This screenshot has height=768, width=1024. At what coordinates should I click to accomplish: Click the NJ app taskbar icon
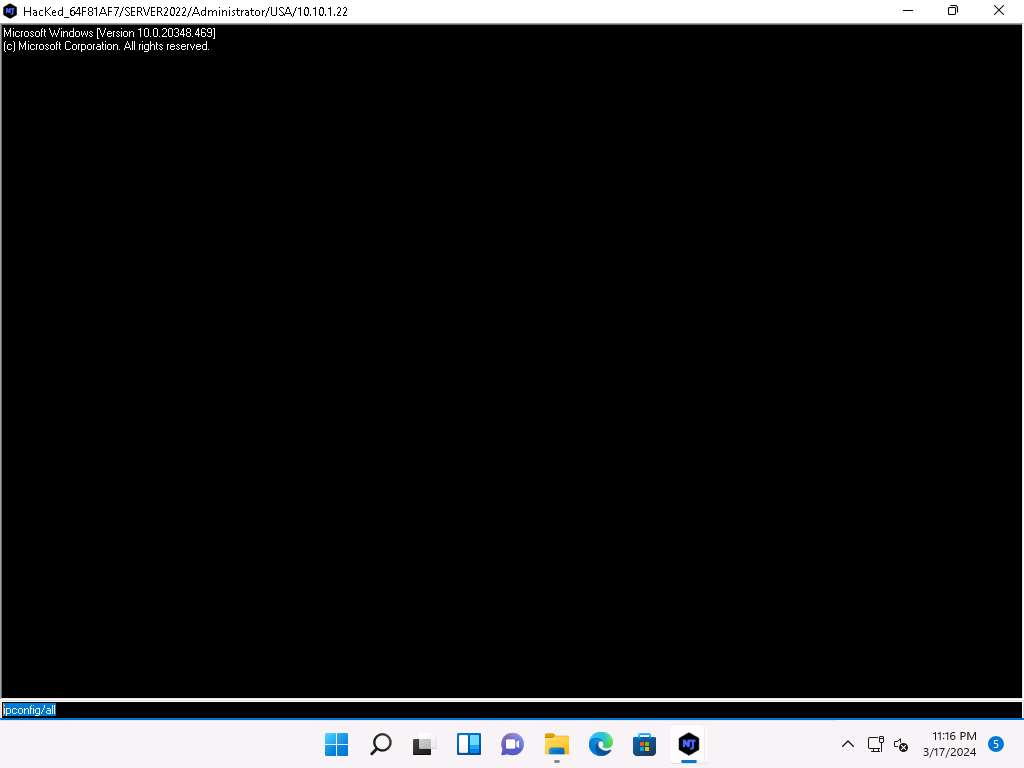point(688,744)
